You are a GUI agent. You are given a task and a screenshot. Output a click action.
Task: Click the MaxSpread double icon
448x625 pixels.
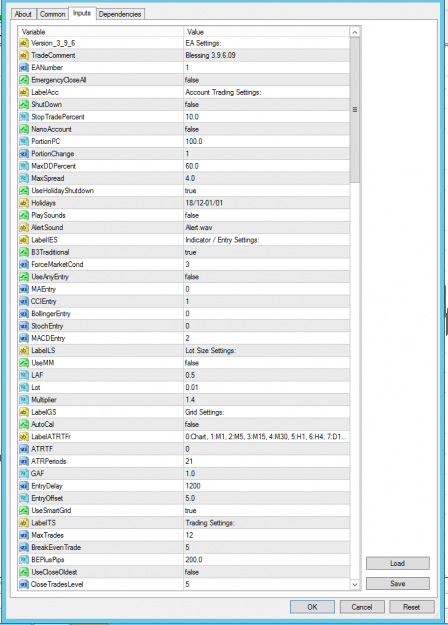click(x=24, y=179)
